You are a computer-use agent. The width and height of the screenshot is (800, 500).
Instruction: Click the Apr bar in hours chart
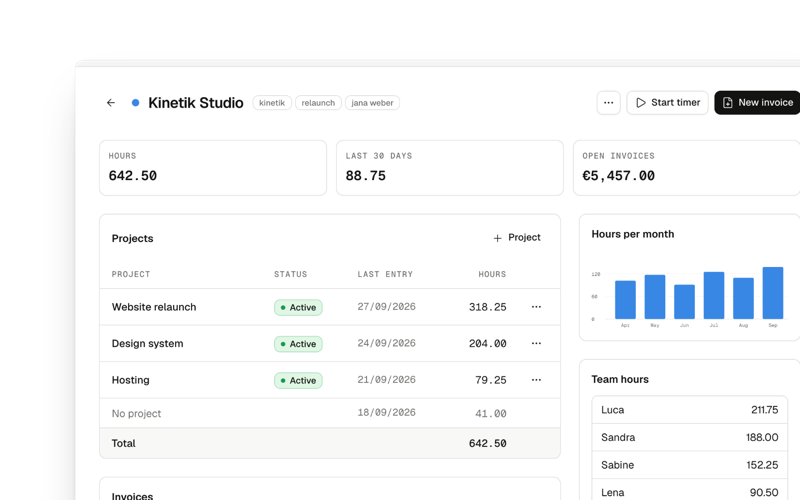pyautogui.click(x=625, y=299)
